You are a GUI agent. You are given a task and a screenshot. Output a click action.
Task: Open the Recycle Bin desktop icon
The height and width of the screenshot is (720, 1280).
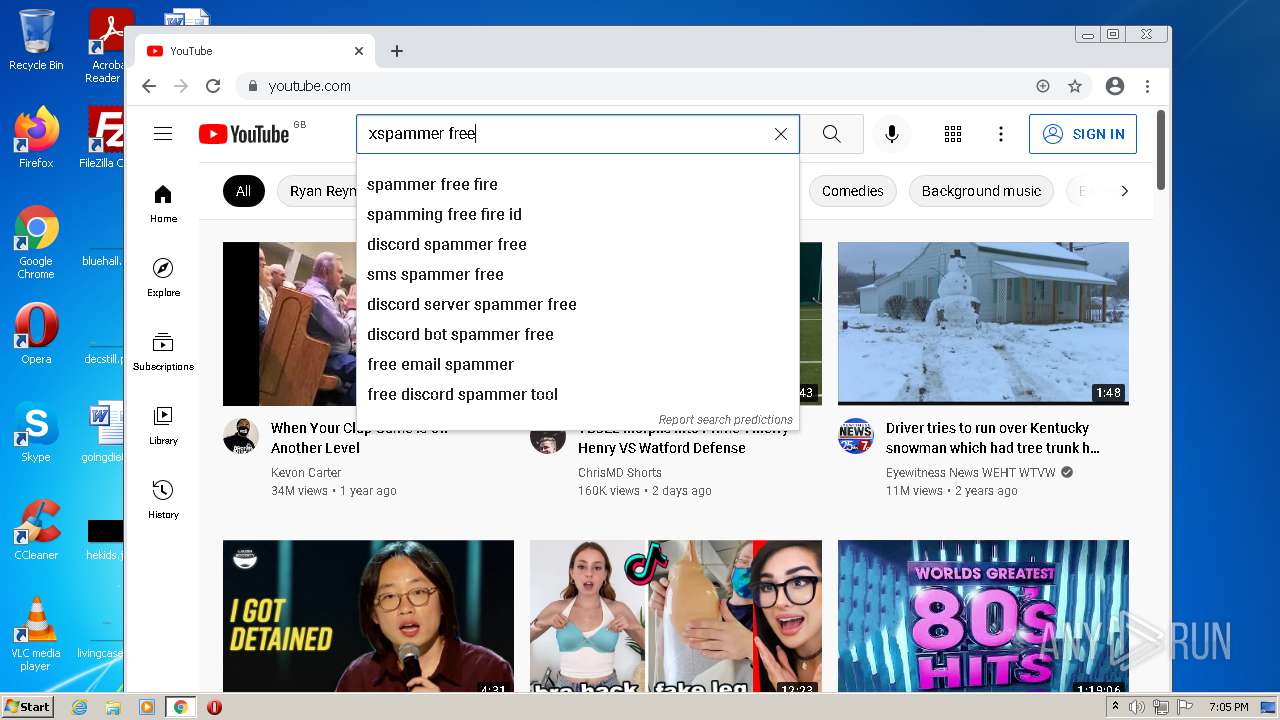(36, 40)
